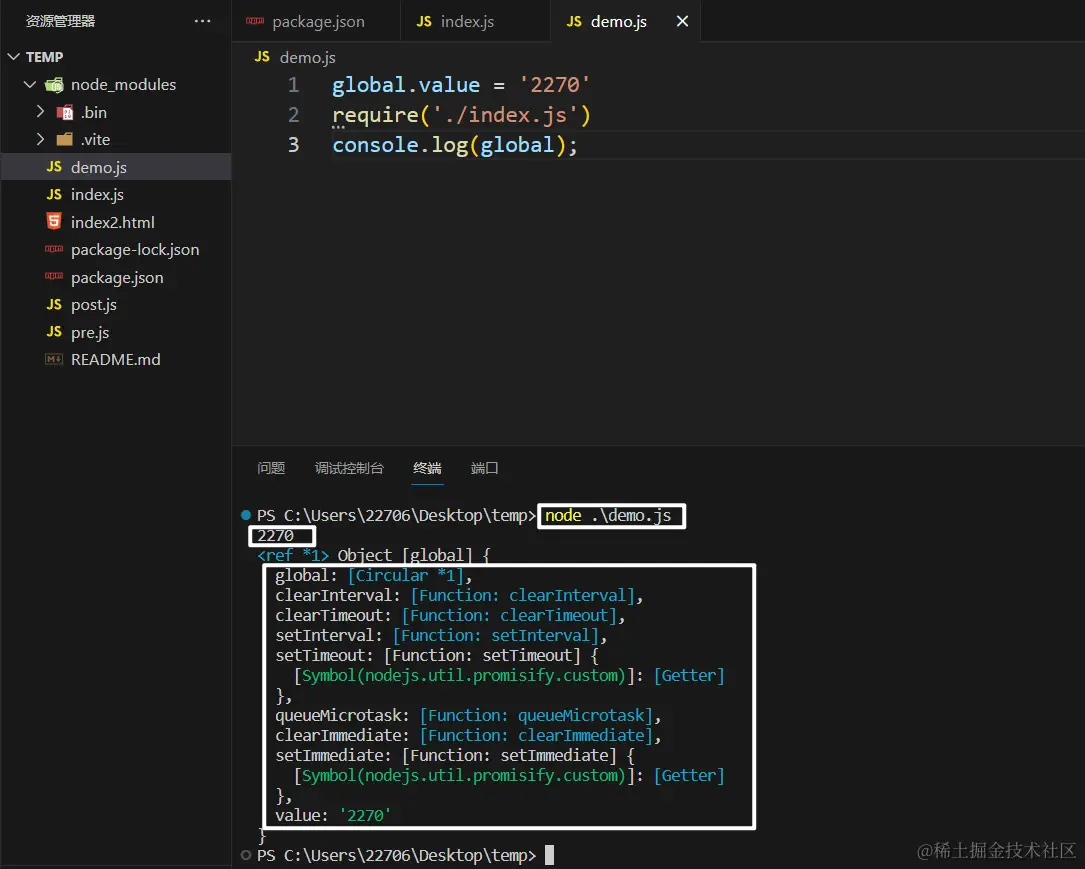Open index2.html from the explorer
1085x869 pixels.
[116, 222]
